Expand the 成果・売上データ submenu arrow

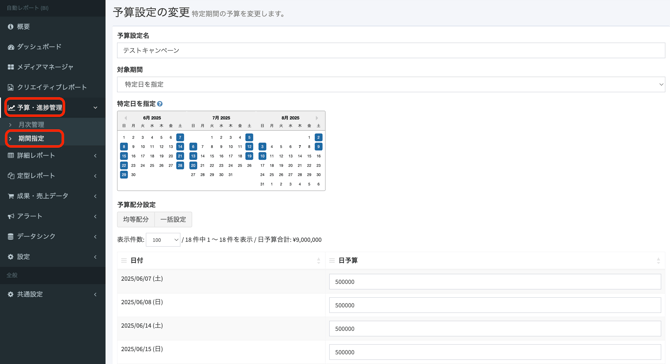coord(95,196)
